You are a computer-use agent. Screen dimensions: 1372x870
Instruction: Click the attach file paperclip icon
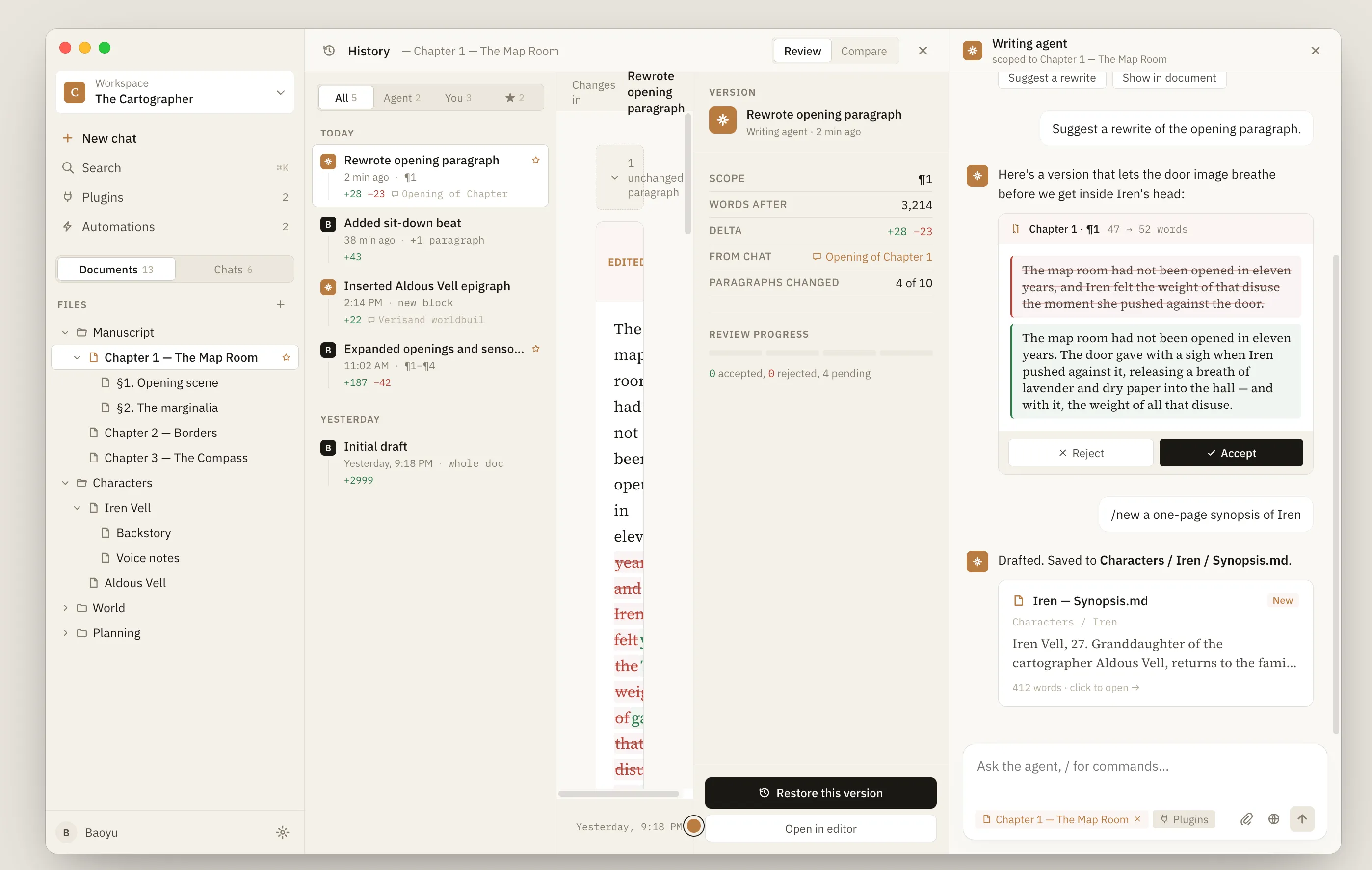click(1246, 819)
